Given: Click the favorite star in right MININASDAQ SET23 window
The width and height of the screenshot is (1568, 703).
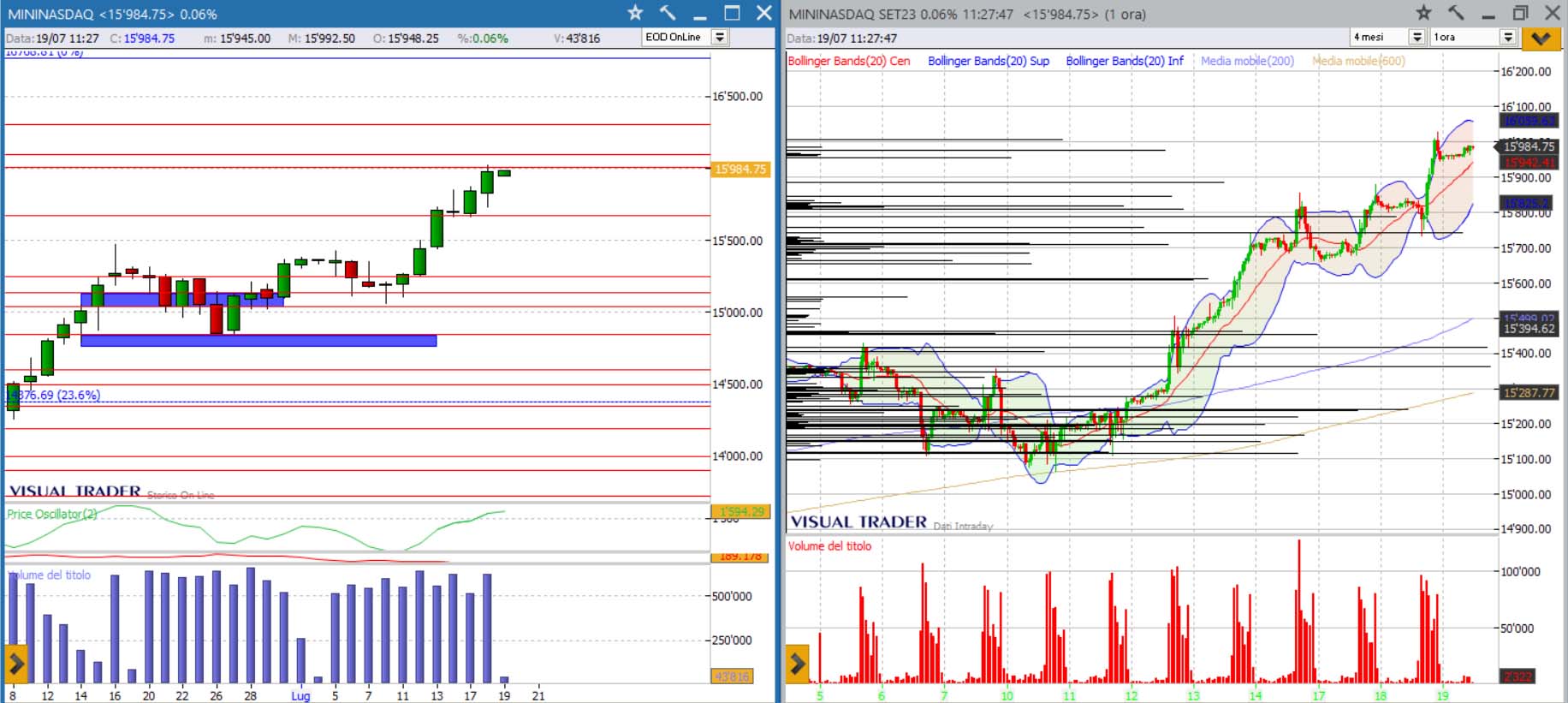Looking at the screenshot, I should pyautogui.click(x=1423, y=13).
